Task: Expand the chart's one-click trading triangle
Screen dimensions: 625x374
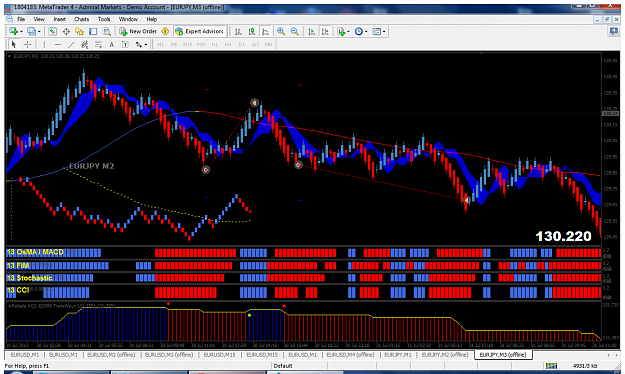Action: [x=10, y=56]
